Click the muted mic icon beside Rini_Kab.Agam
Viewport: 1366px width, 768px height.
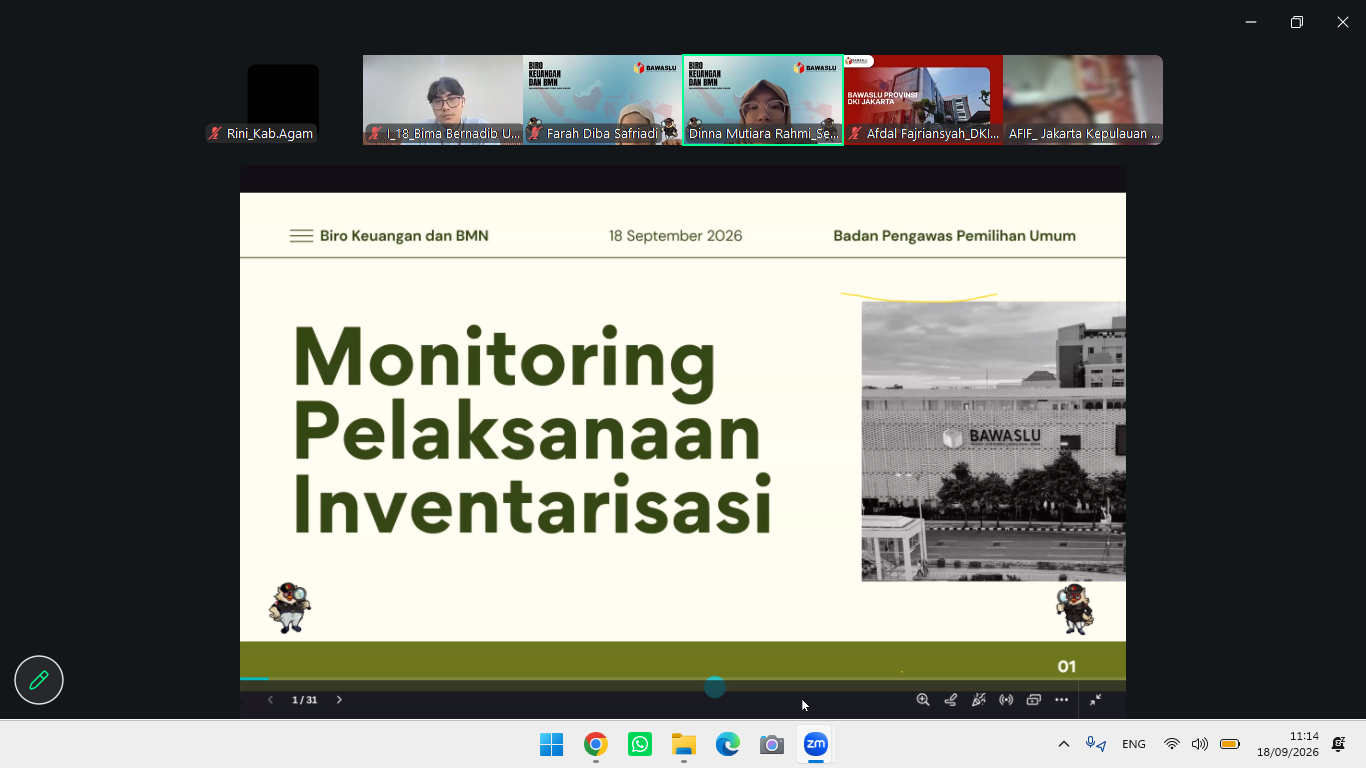[215, 133]
